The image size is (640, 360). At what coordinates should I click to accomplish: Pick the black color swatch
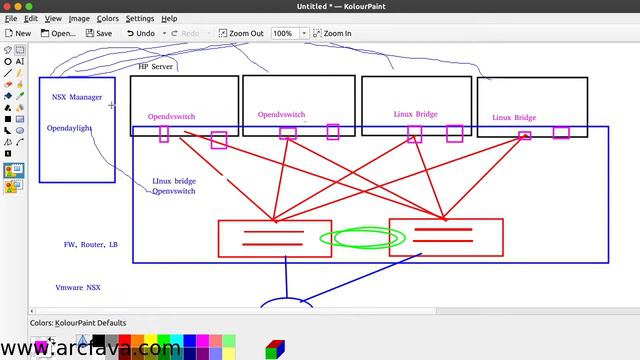pyautogui.click(x=98, y=341)
